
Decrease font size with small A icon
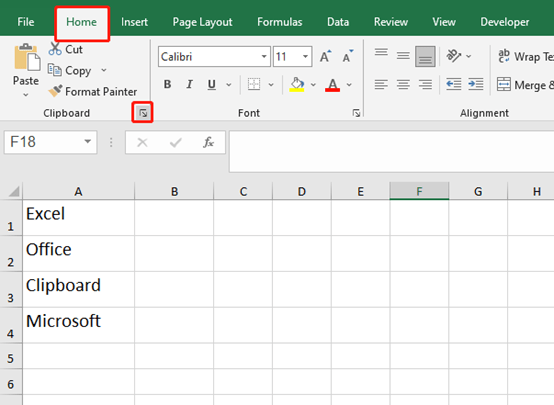348,56
